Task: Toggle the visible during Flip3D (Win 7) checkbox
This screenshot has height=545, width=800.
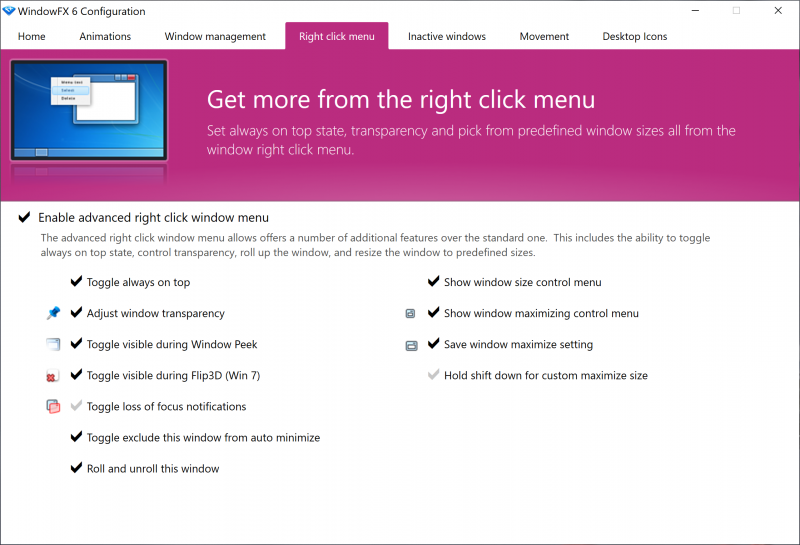Action: click(x=76, y=375)
